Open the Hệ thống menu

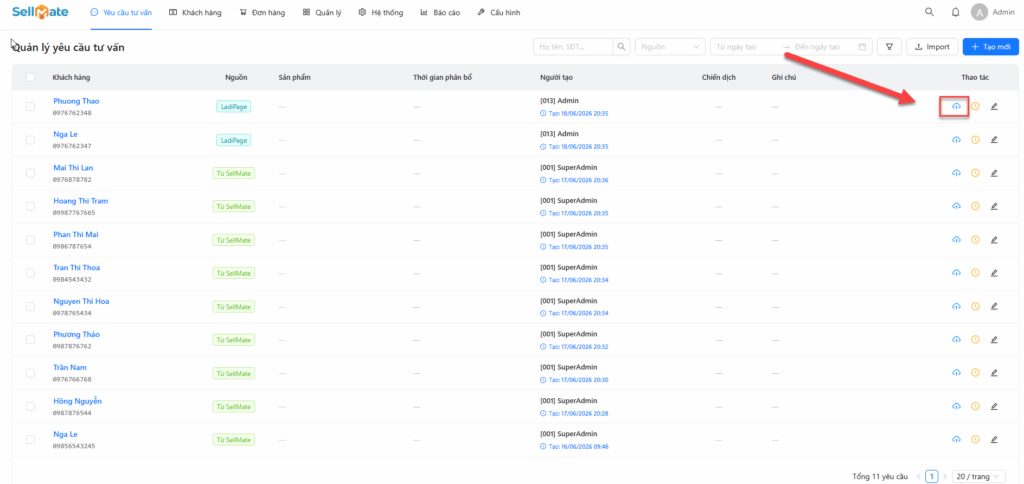381,12
